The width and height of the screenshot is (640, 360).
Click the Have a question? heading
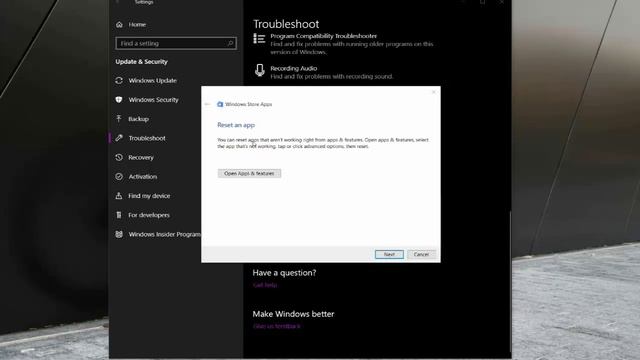[284, 273]
